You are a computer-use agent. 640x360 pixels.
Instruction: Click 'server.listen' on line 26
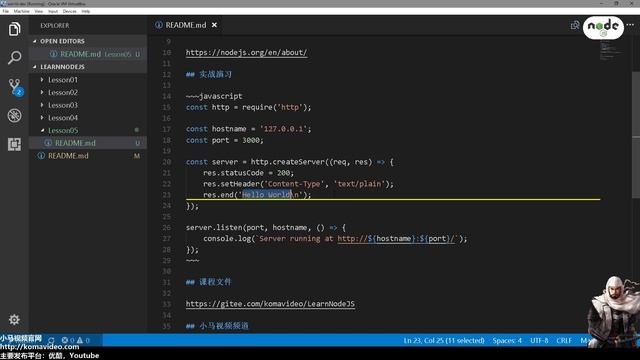pyautogui.click(x=213, y=227)
